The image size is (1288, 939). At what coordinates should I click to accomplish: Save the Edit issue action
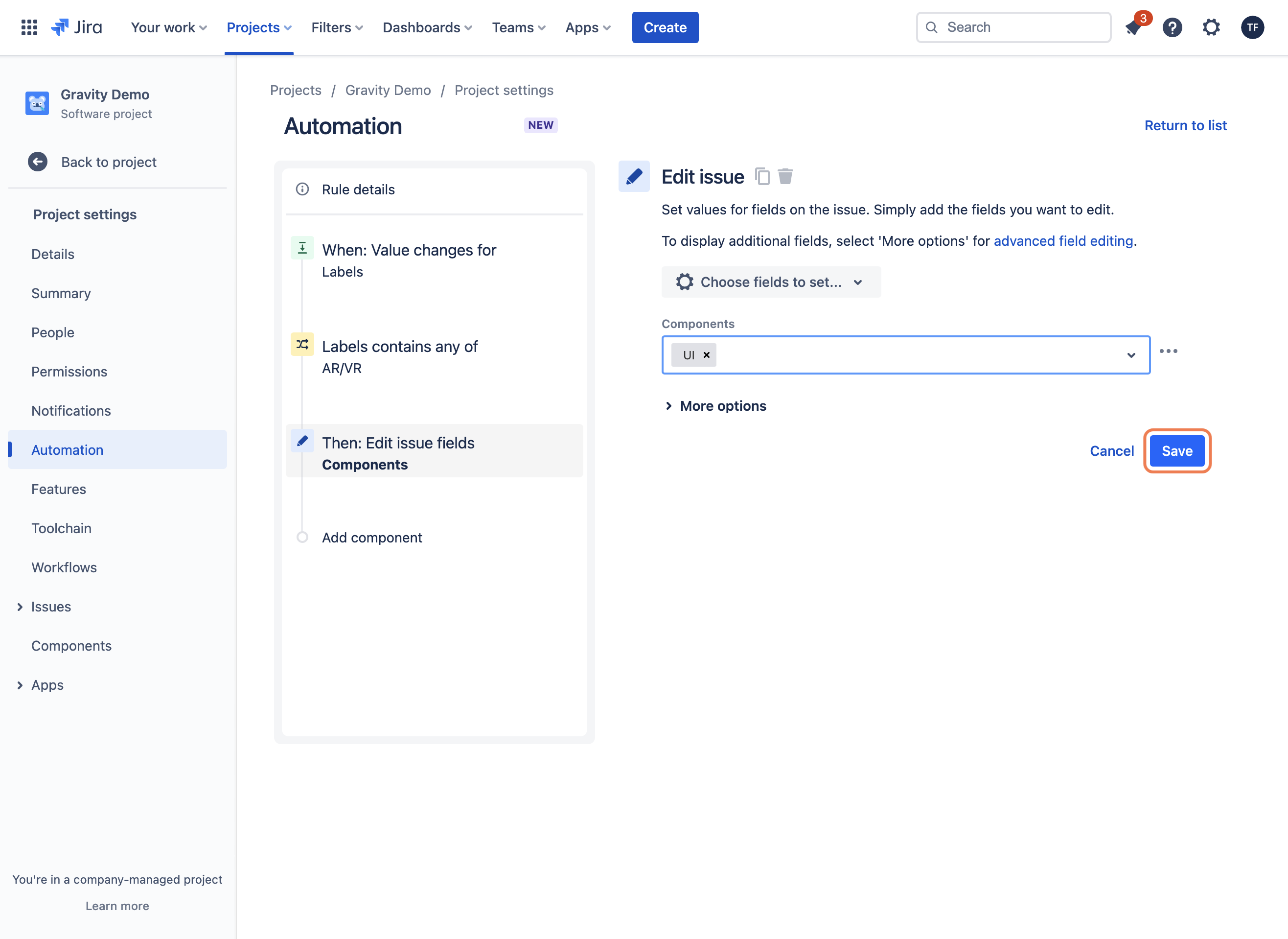pyautogui.click(x=1176, y=451)
